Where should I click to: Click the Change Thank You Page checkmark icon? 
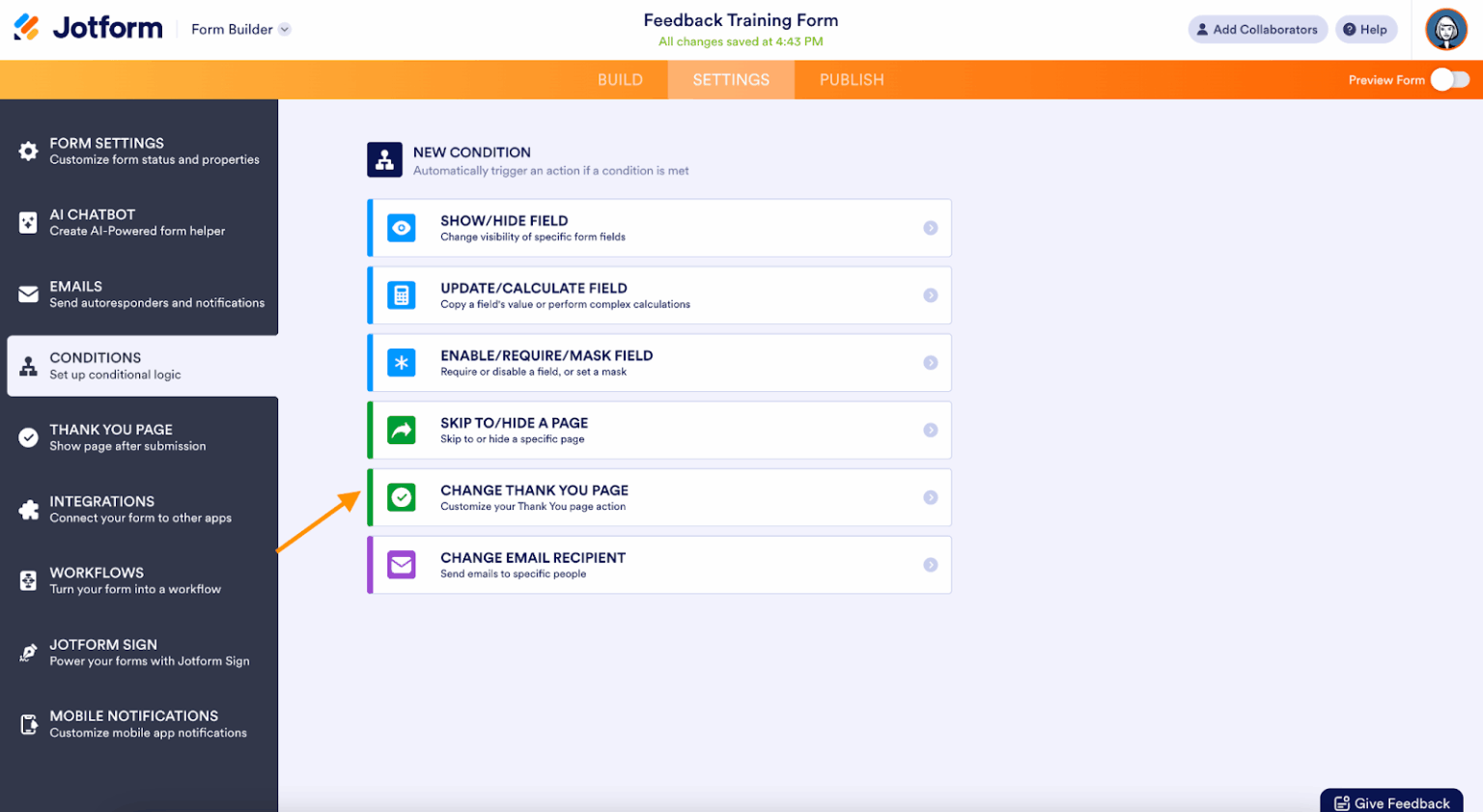401,497
